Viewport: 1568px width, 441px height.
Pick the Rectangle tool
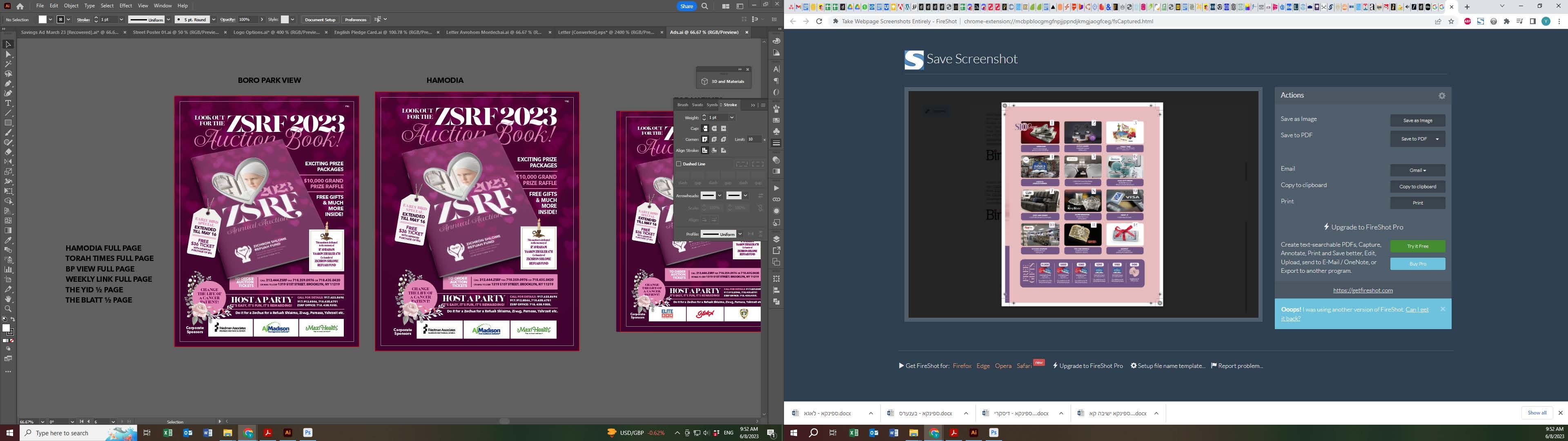click(x=9, y=122)
